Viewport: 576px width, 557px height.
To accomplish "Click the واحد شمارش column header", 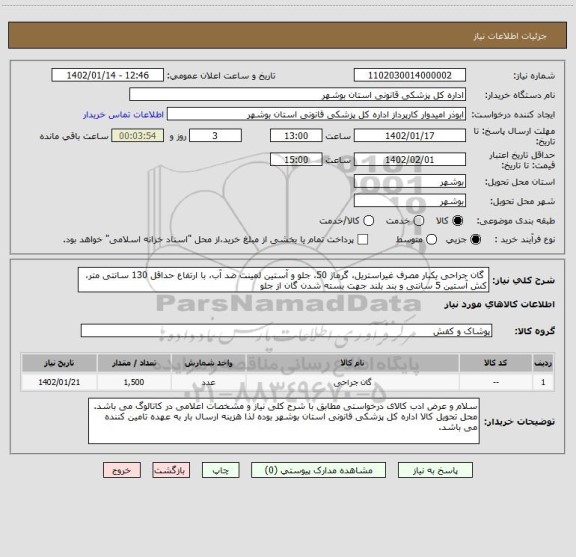I will click(208, 363).
